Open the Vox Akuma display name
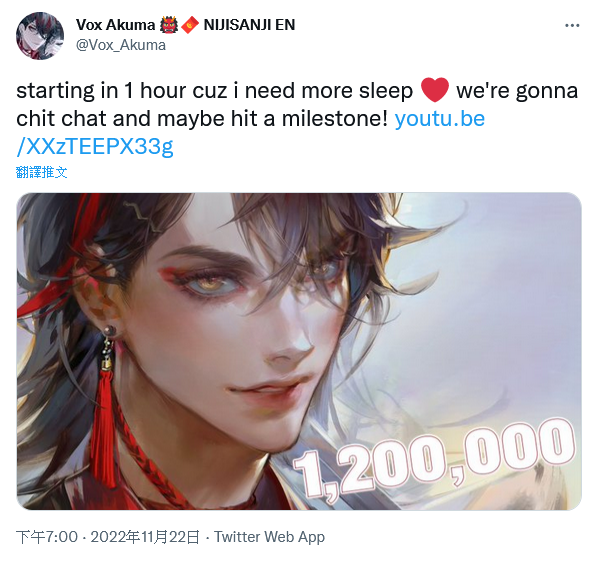Screen dimensions: 598x563 116,25
